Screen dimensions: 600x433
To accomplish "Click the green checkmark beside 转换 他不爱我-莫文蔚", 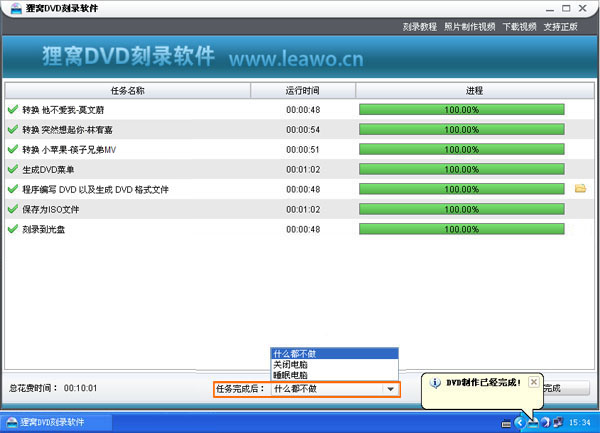I will pos(13,109).
